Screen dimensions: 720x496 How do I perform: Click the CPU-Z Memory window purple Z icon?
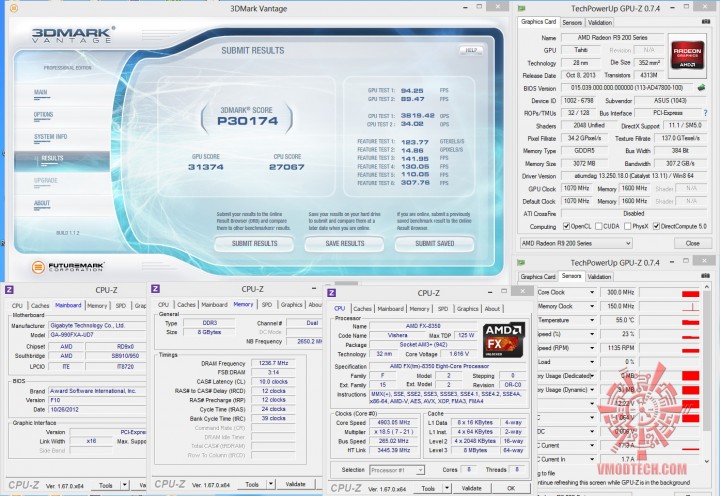tap(155, 288)
